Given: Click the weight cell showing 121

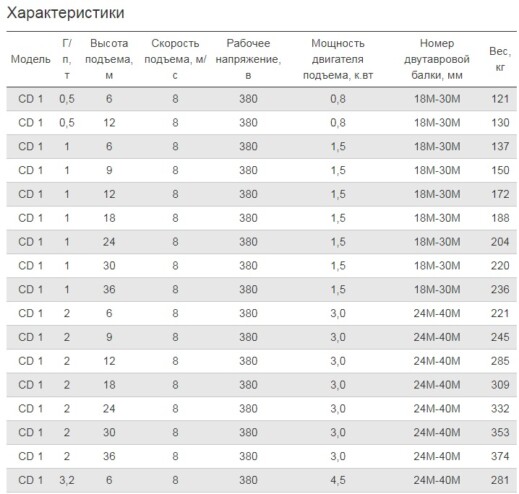Looking at the screenshot, I should pyautogui.click(x=500, y=99).
